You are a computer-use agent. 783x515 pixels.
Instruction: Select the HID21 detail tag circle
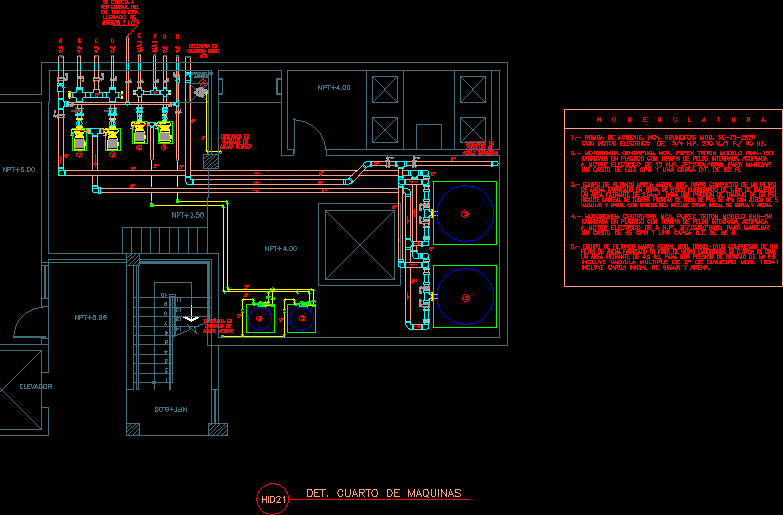coord(272,499)
